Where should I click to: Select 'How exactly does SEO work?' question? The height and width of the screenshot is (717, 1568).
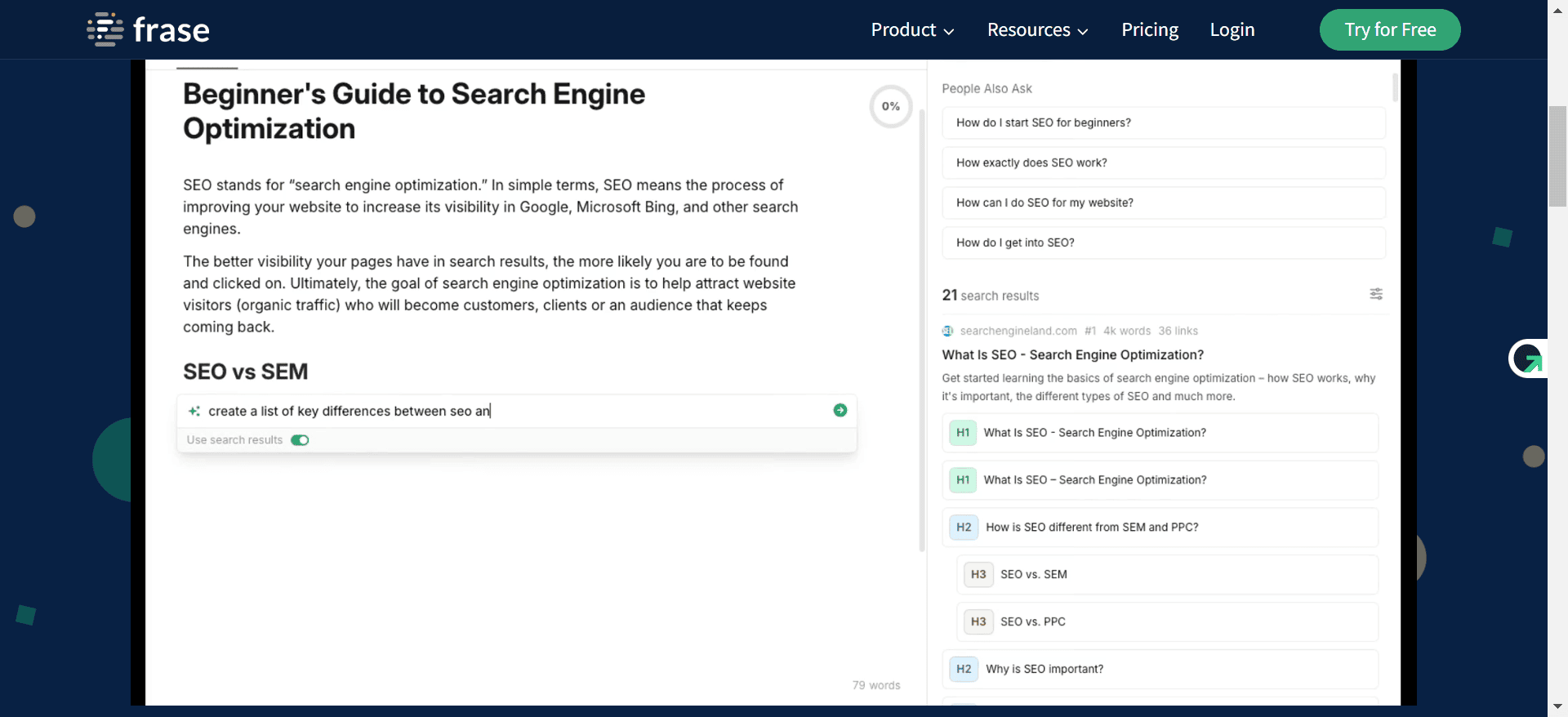1164,163
